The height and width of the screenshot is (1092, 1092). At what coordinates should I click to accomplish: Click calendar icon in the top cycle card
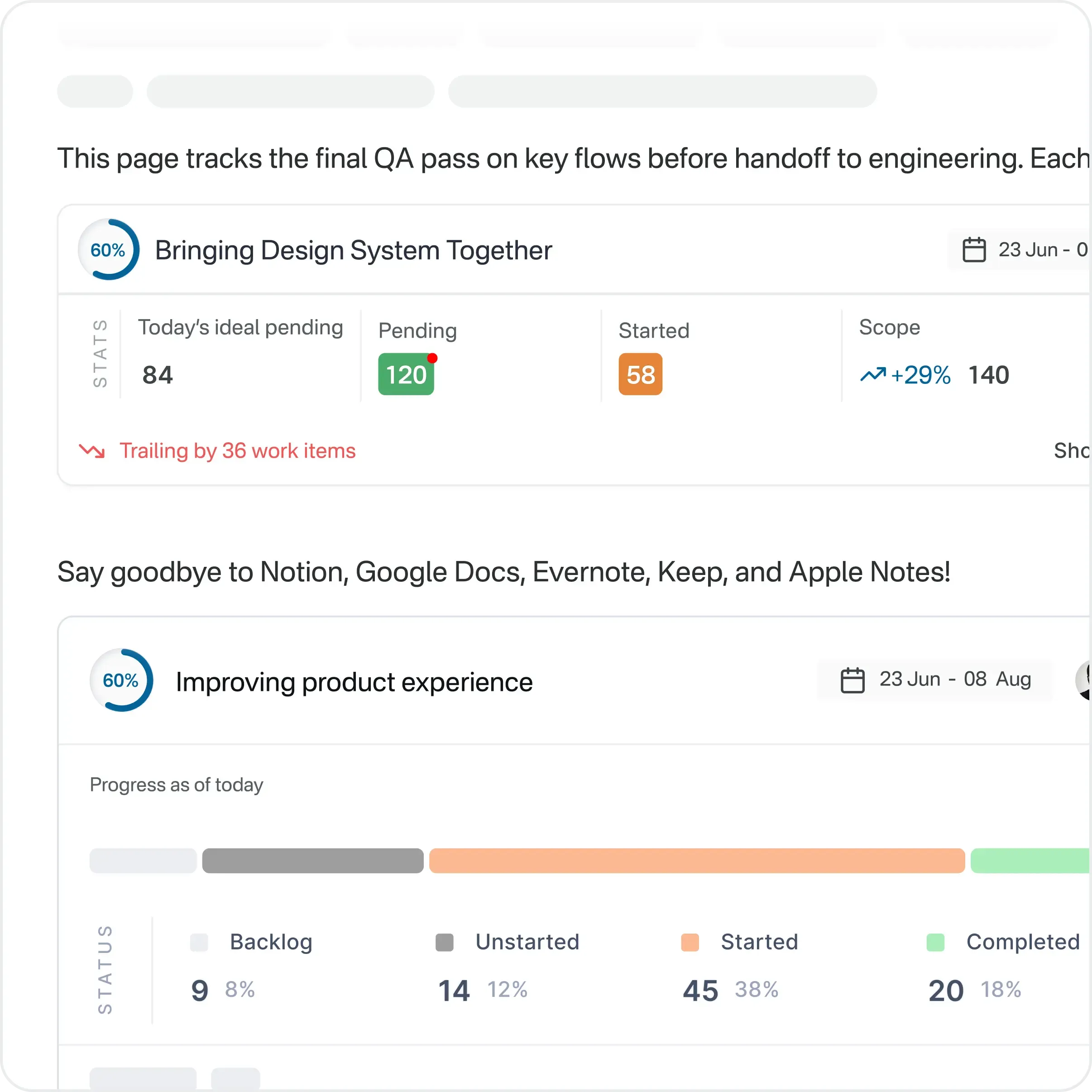click(x=974, y=250)
